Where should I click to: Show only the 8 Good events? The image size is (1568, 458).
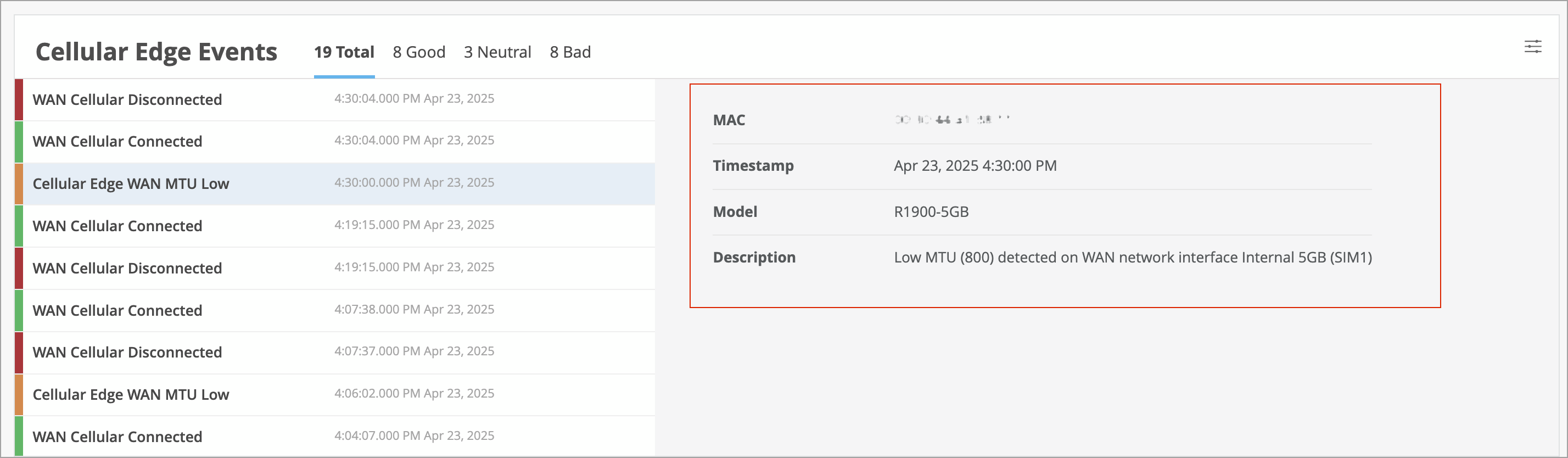pos(419,52)
